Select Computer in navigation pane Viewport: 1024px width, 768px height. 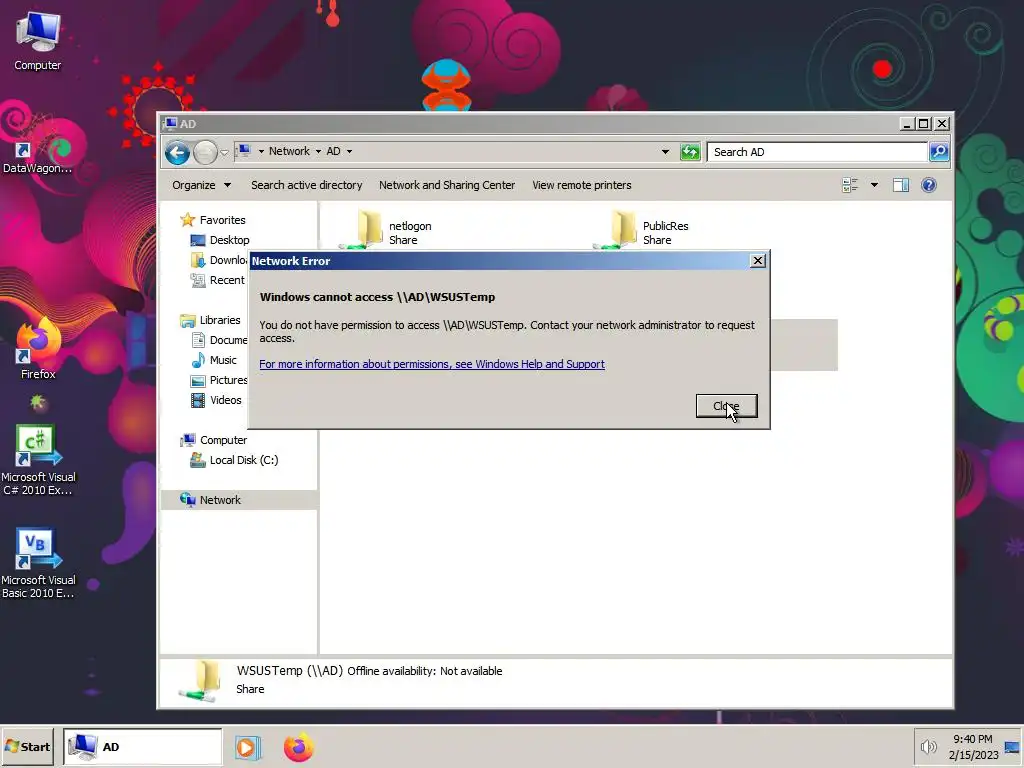coord(214,440)
